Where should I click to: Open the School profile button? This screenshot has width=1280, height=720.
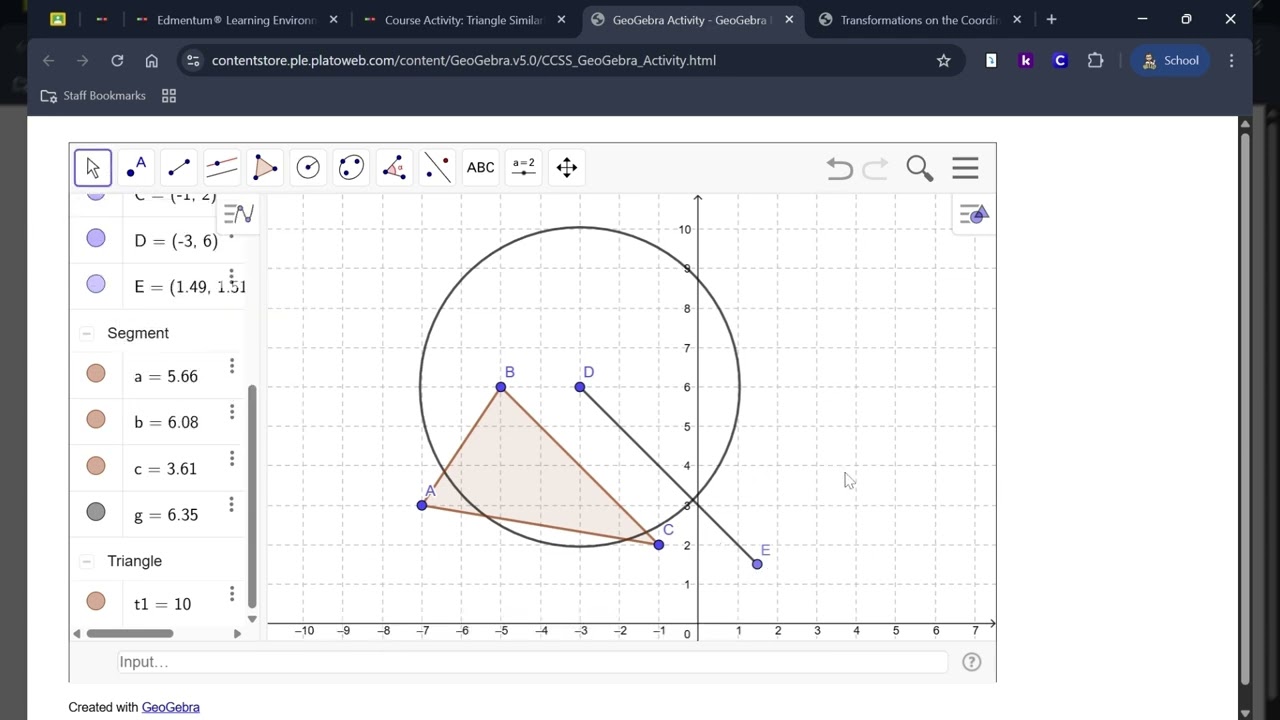pyautogui.click(x=1171, y=60)
